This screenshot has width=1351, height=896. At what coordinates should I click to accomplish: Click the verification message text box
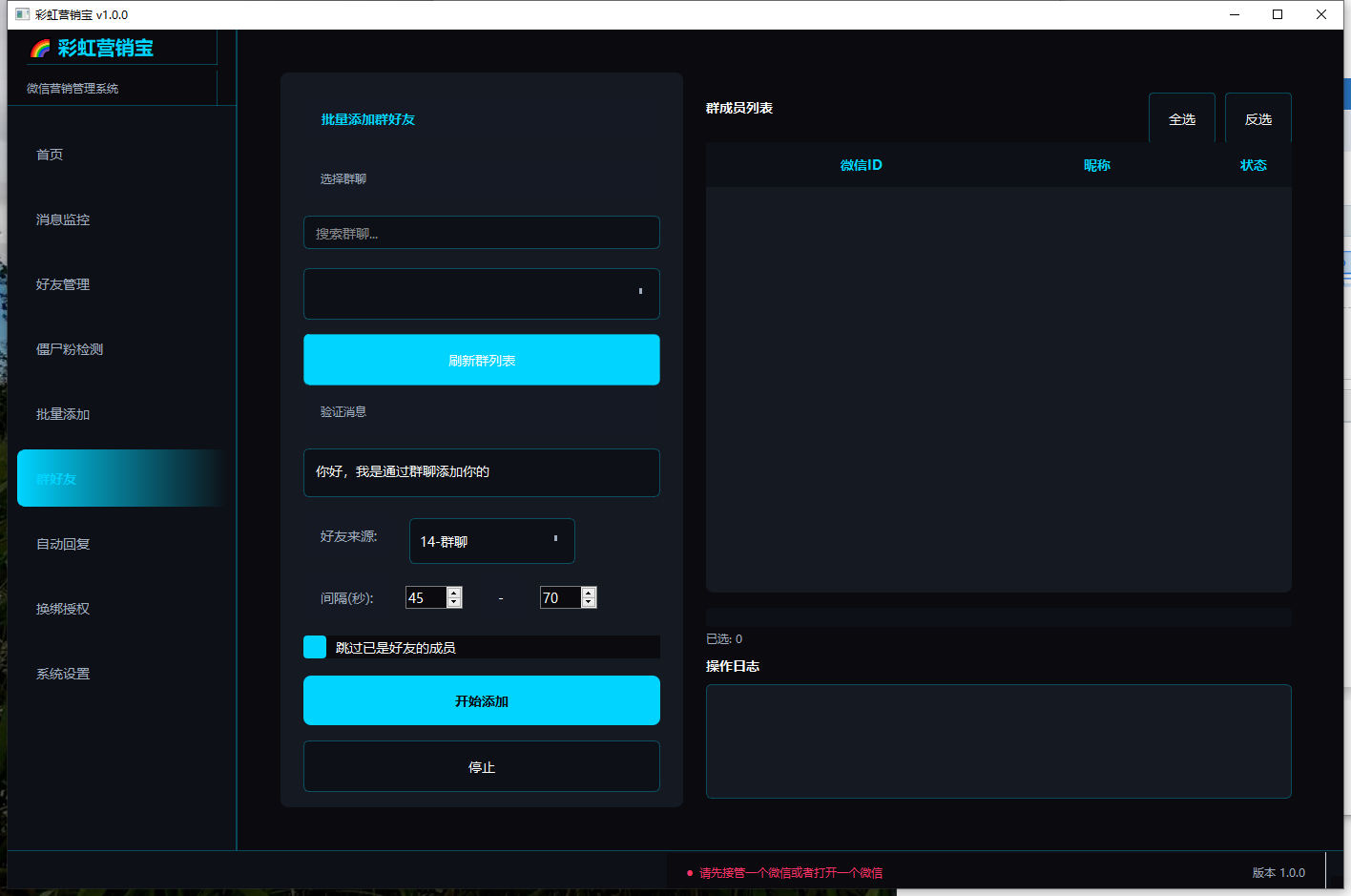tap(482, 472)
